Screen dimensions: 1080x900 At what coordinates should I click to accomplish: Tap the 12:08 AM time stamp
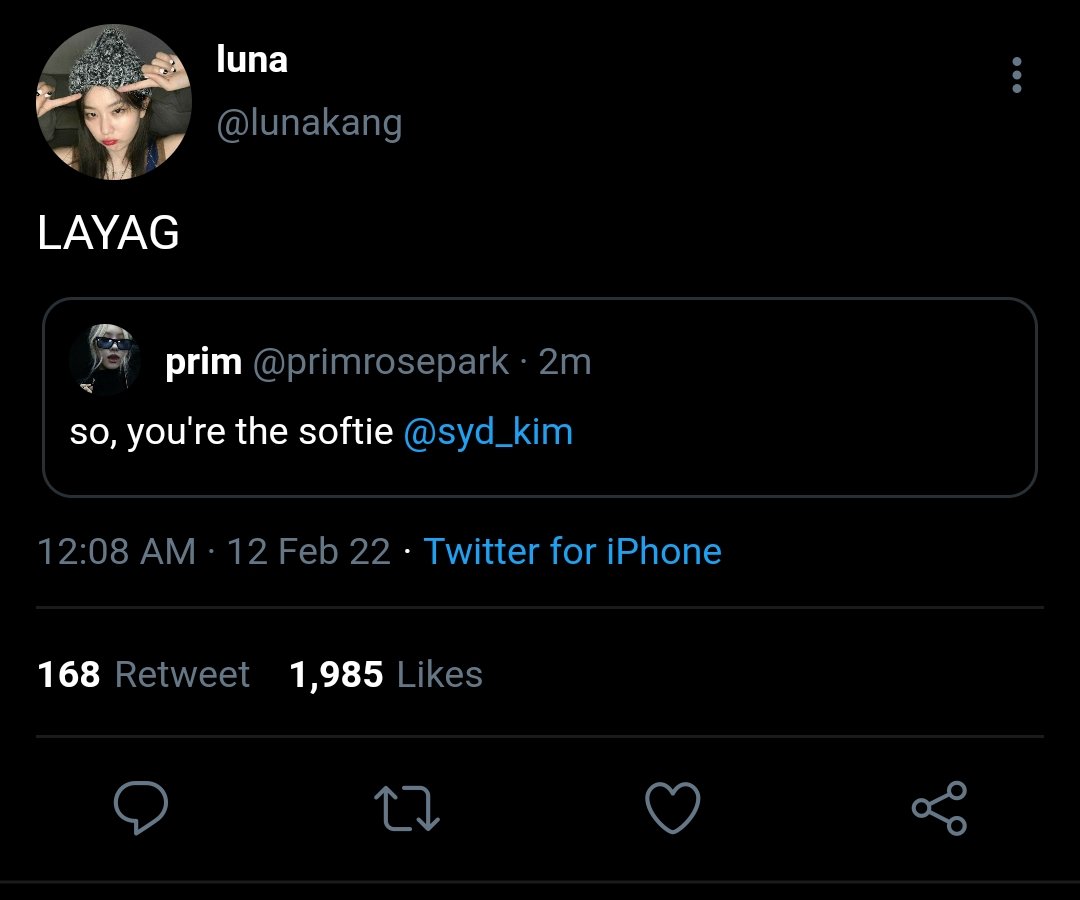pos(116,551)
